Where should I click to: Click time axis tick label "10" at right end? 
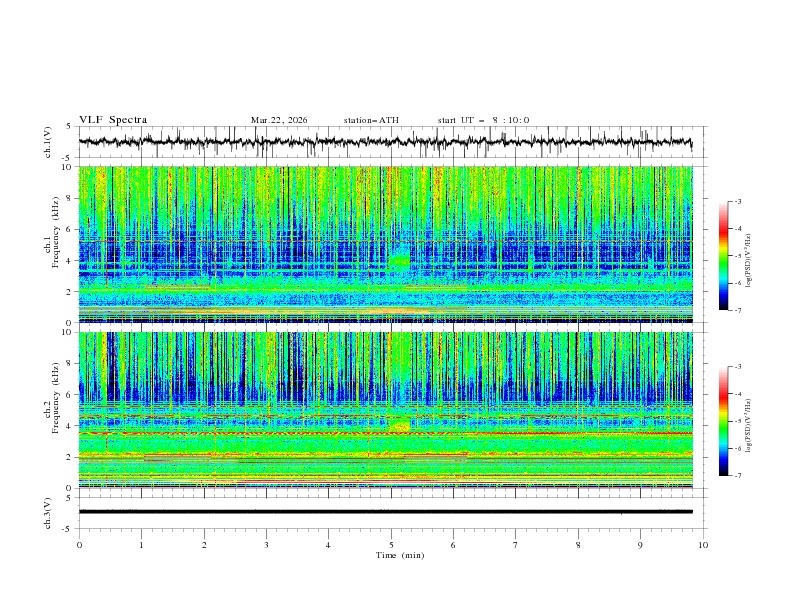[x=703, y=545]
